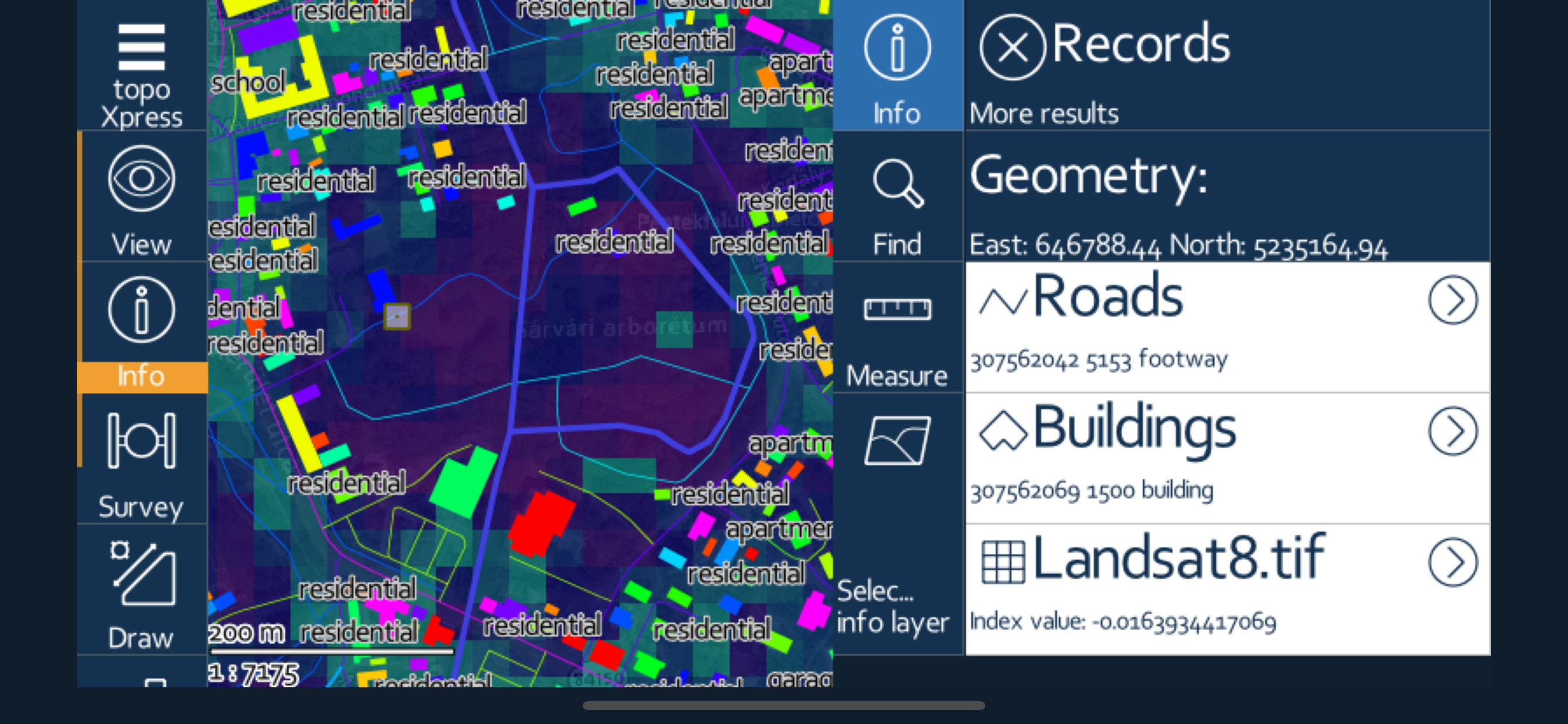Screen dimensions: 1568x724
Task: Click the red building on the map
Action: click(542, 523)
